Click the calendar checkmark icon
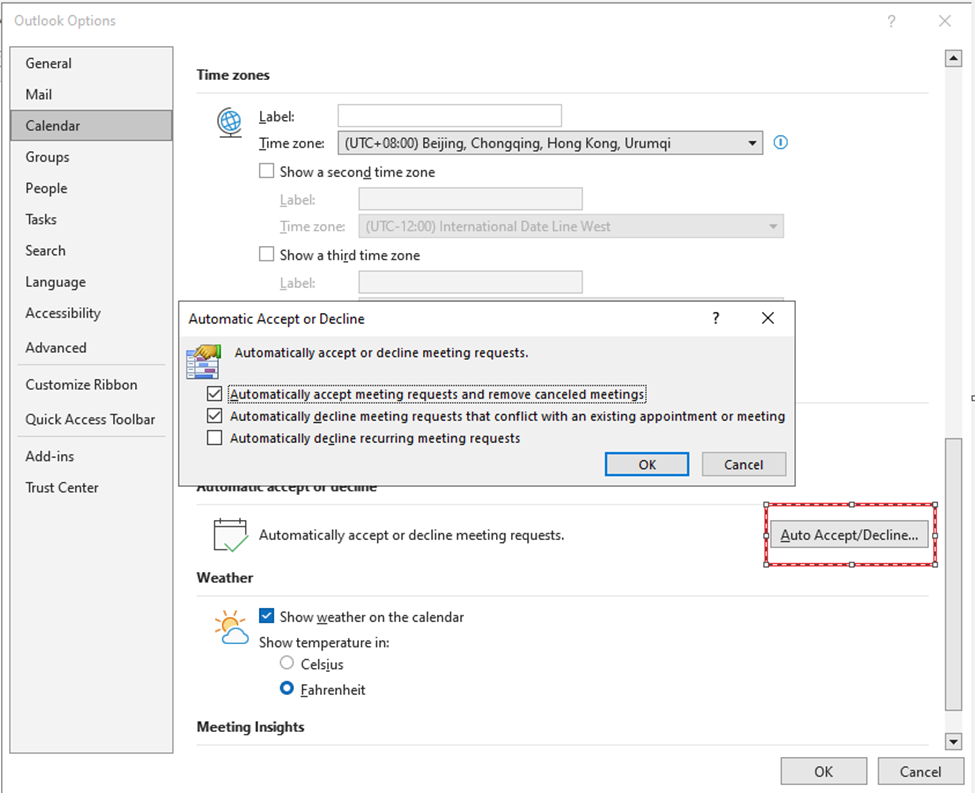975x793 pixels. [x=230, y=536]
